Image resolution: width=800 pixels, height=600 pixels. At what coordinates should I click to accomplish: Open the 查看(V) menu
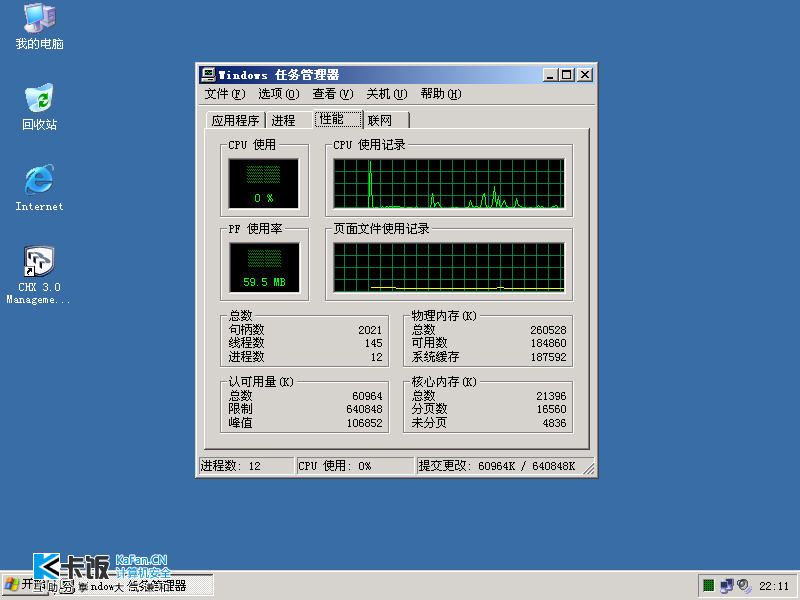(x=333, y=94)
